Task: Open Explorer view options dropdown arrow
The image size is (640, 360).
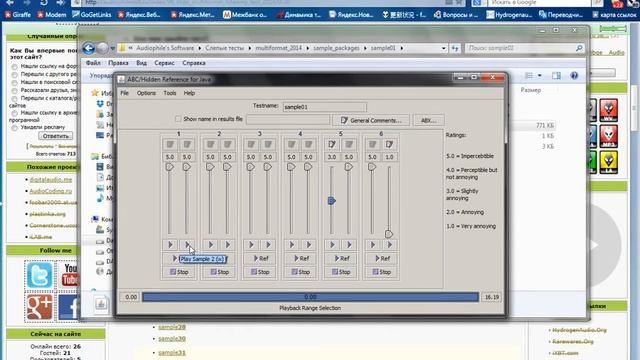Action: pos(540,76)
